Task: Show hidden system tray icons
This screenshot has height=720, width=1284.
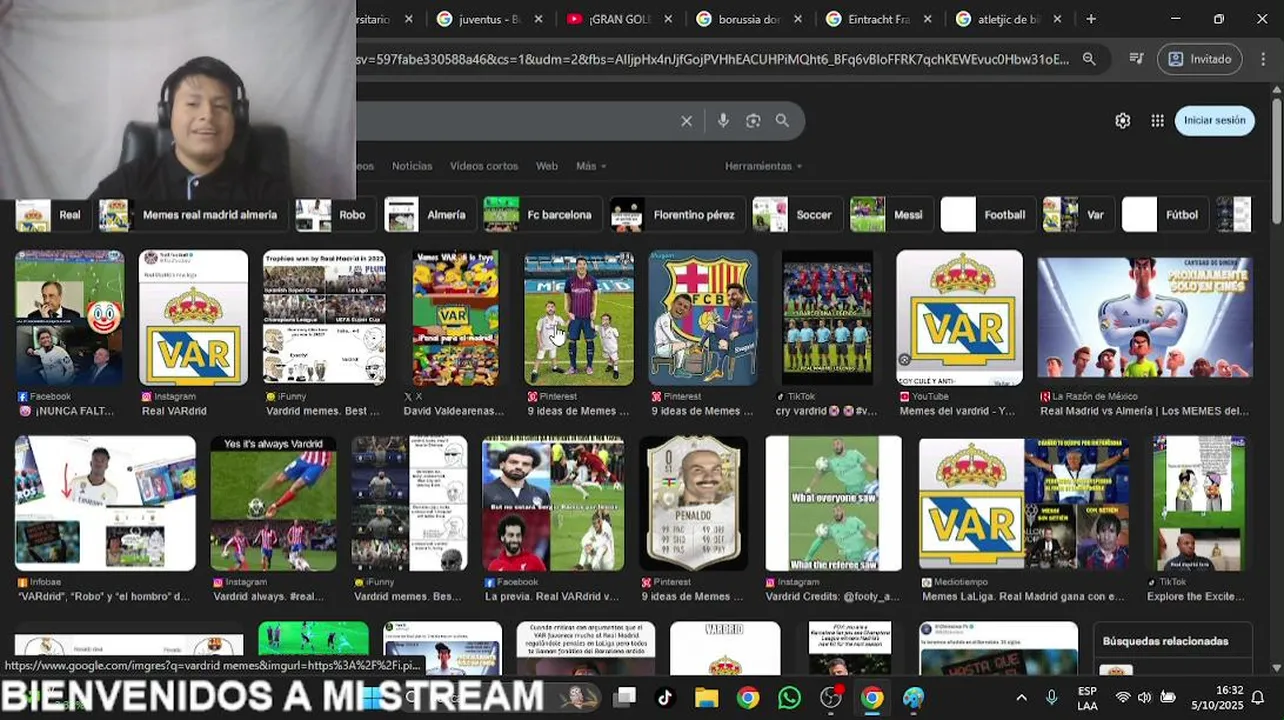Action: (1021, 697)
